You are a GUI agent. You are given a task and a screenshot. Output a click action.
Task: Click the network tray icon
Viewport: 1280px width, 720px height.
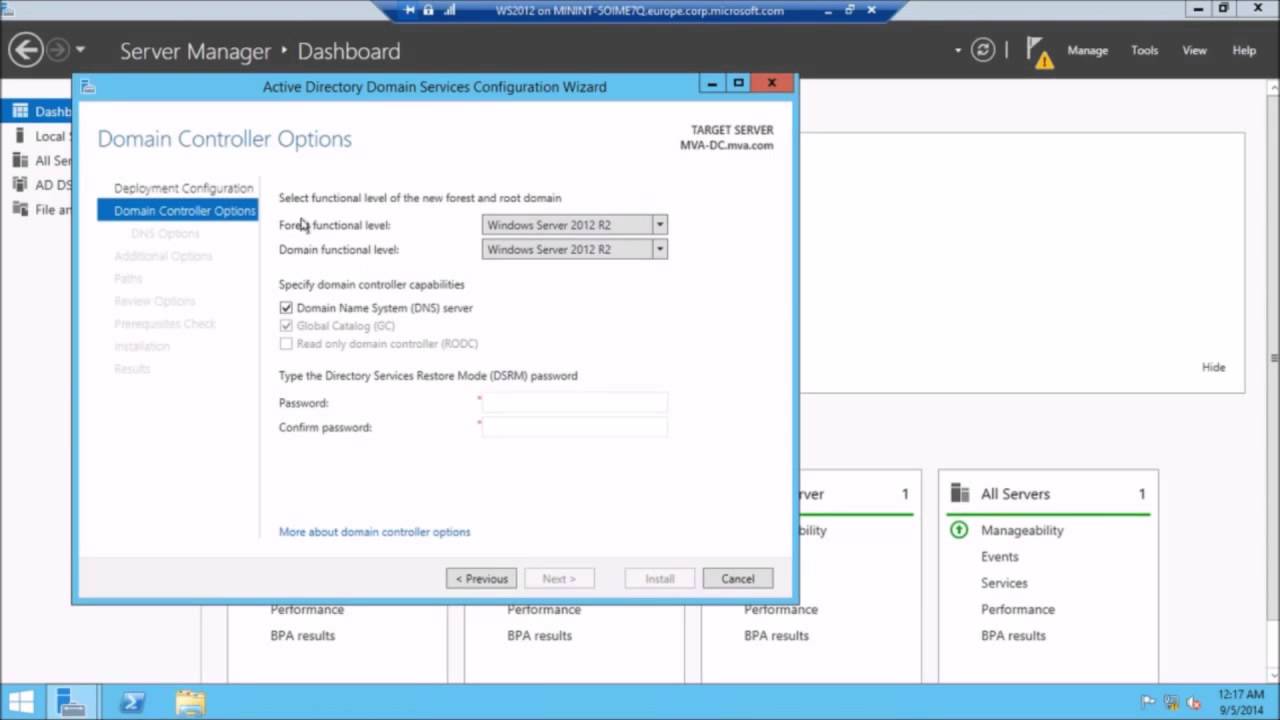tap(1170, 702)
